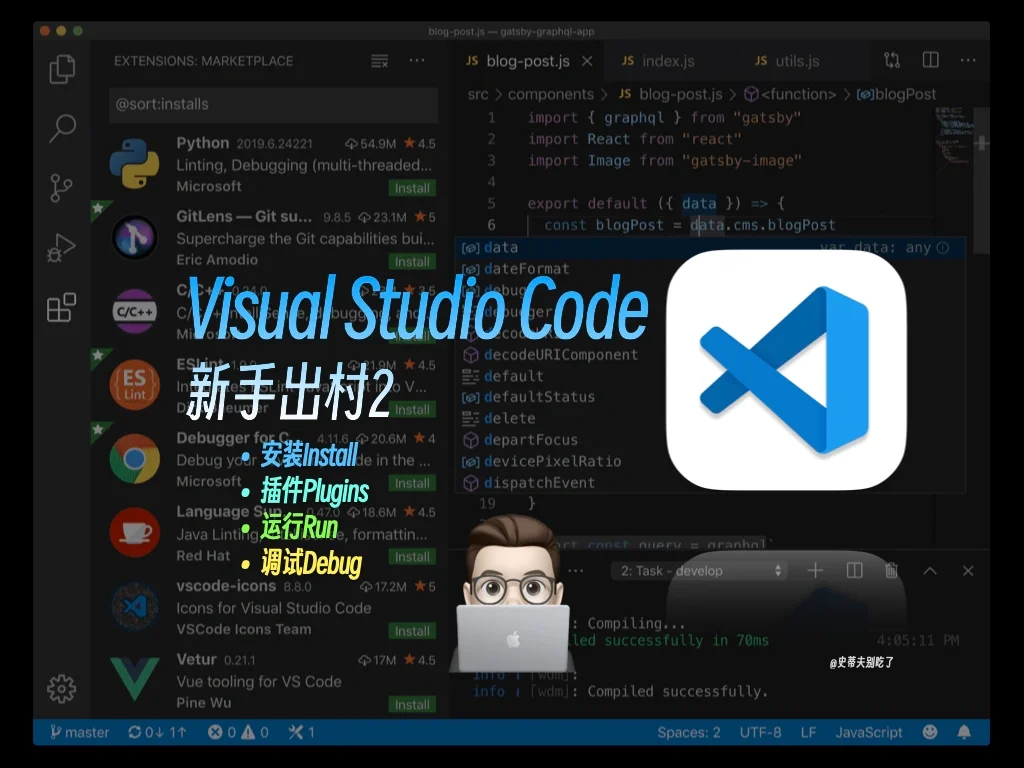Change language mode 'JavaScript'
The image size is (1024, 768).
click(x=869, y=732)
